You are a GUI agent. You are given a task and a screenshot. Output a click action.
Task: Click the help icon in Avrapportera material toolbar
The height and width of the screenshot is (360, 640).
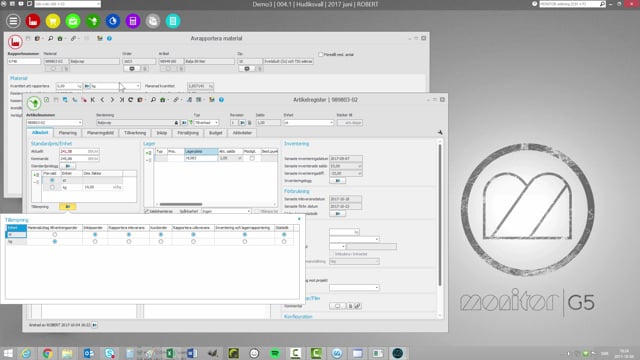109,38
